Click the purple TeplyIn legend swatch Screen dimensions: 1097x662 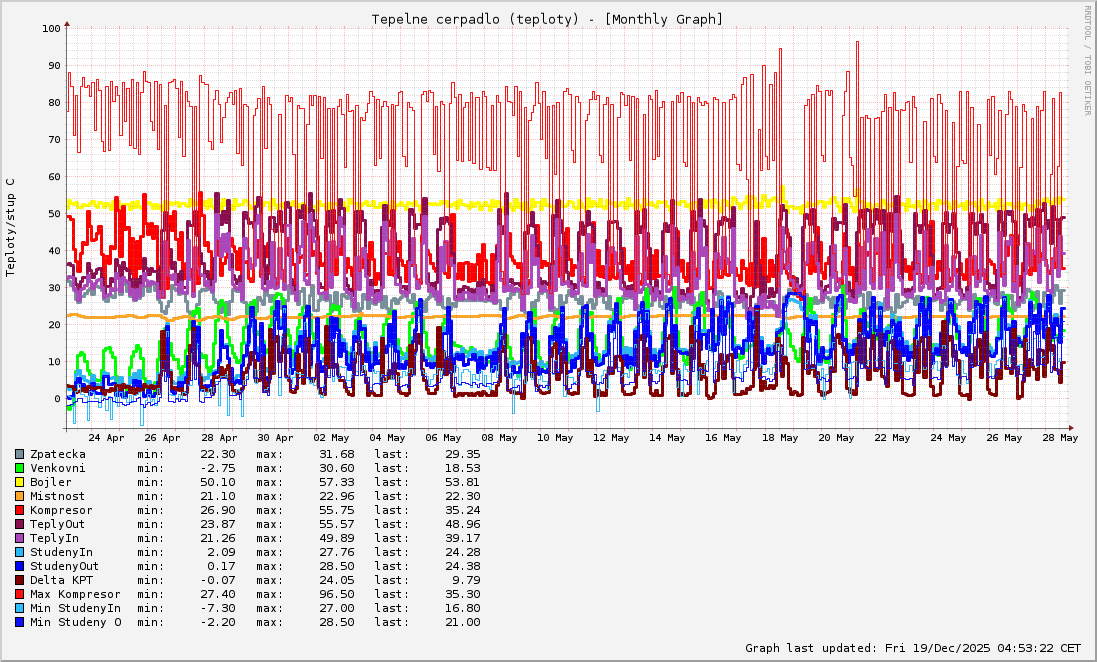point(19,538)
